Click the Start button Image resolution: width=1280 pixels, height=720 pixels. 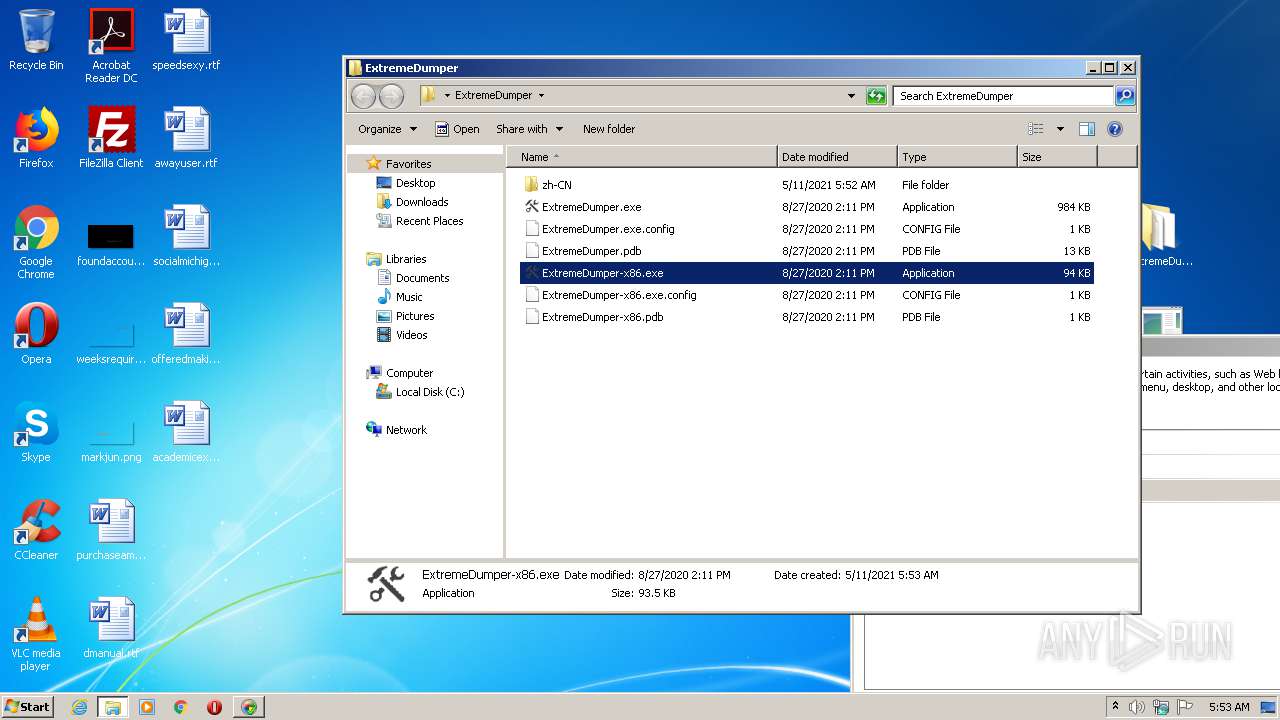(x=27, y=707)
